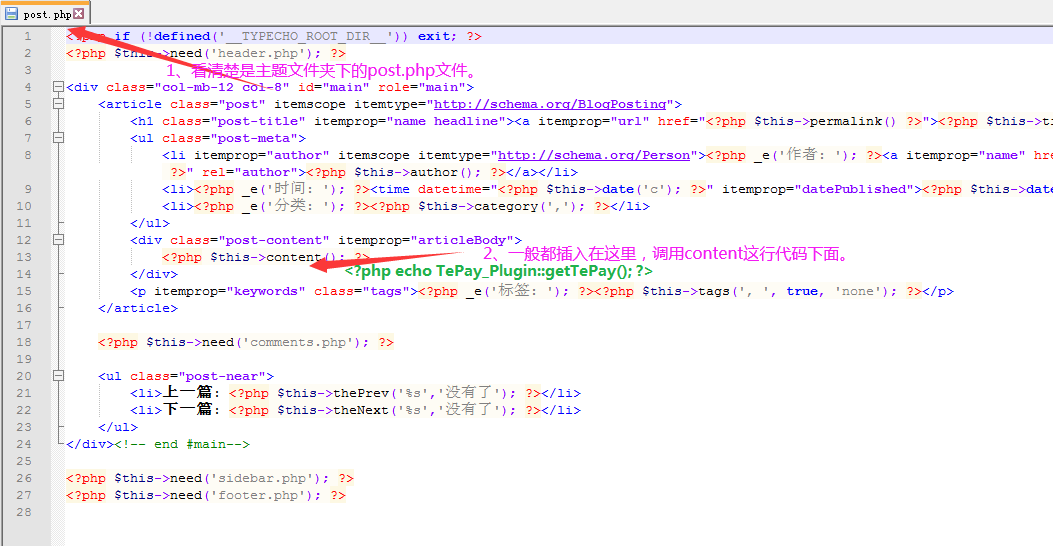The width and height of the screenshot is (1053, 546).
Task: Click the save-state icon on post.php tab
Action: 12,14
